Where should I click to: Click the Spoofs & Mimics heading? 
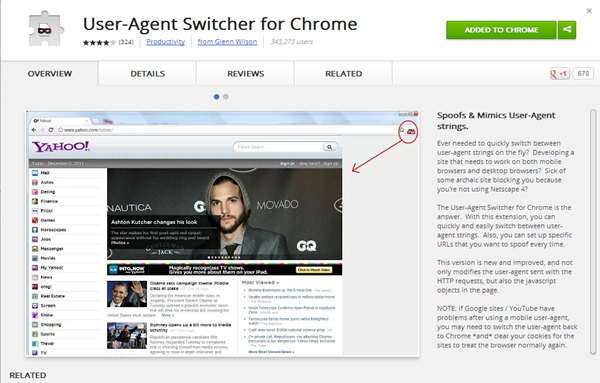pyautogui.click(x=496, y=121)
